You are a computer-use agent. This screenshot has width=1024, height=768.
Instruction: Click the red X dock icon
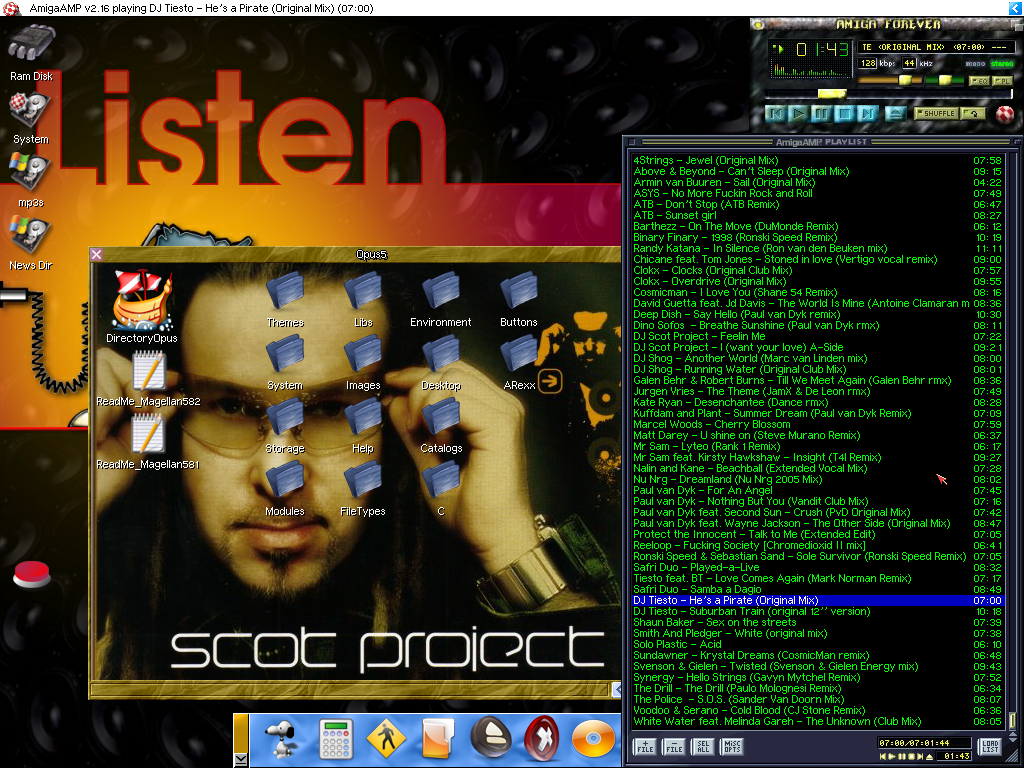[x=542, y=739]
